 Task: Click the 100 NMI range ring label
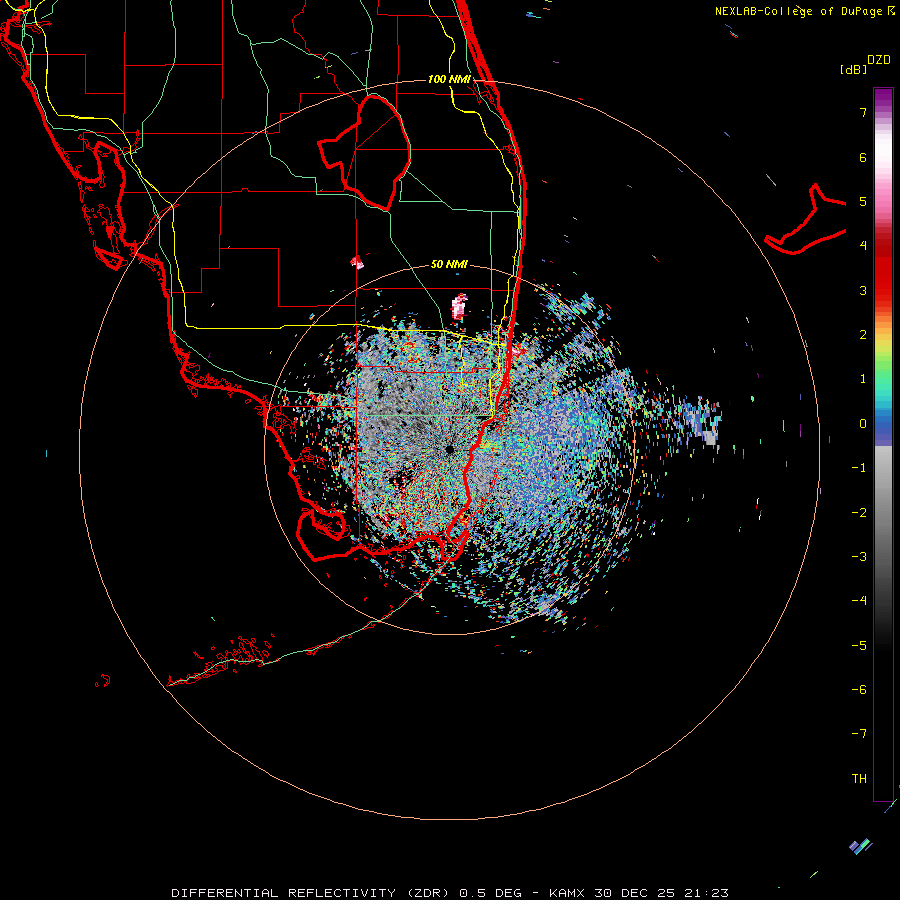click(449, 79)
